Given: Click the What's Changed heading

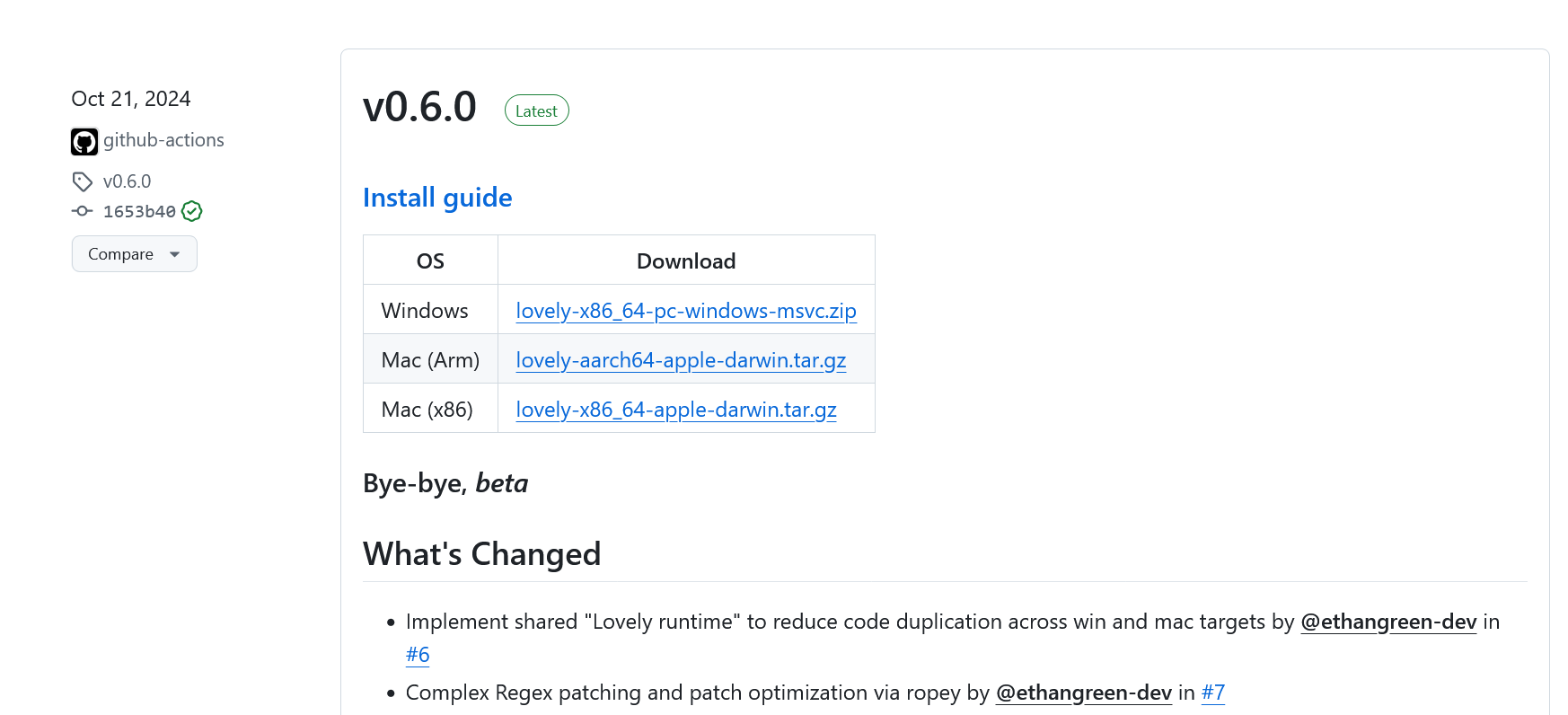Looking at the screenshot, I should pos(482,554).
